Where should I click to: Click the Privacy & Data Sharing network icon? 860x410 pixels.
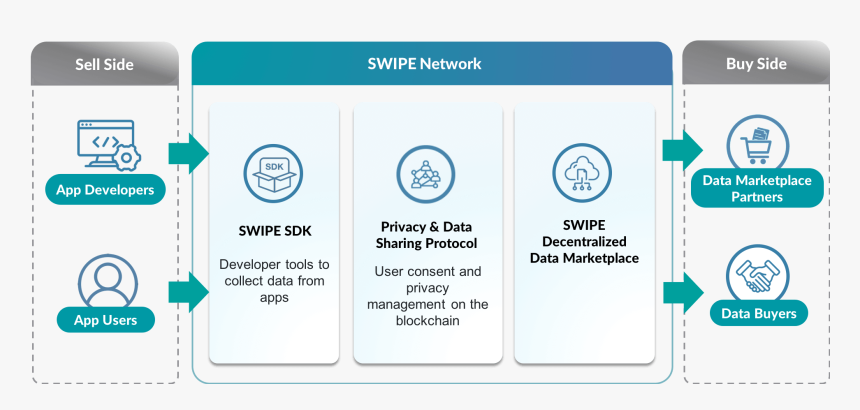point(426,174)
